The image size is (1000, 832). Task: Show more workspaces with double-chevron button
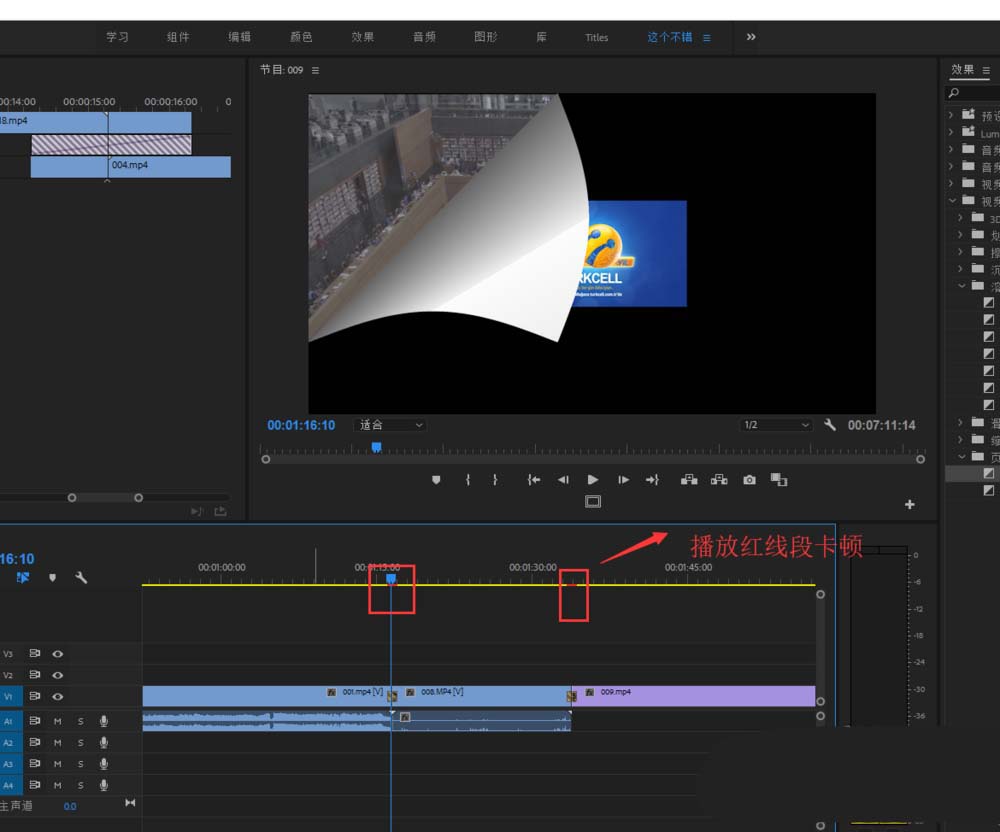click(x=751, y=37)
